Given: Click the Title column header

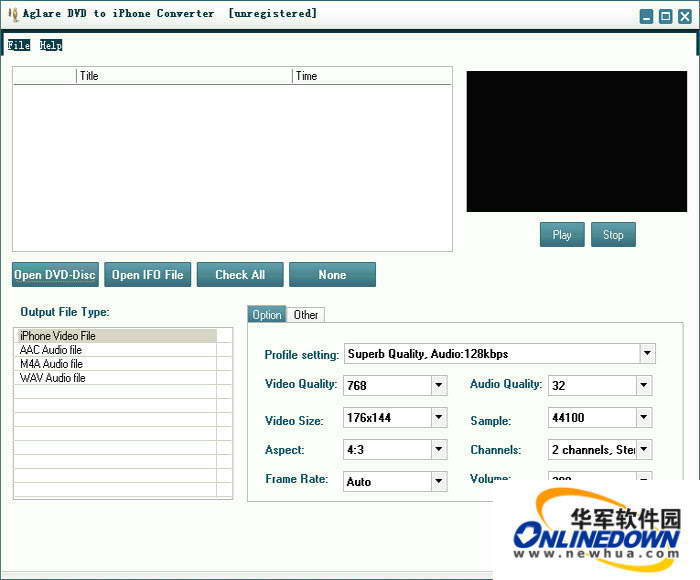Looking at the screenshot, I should [x=184, y=76].
